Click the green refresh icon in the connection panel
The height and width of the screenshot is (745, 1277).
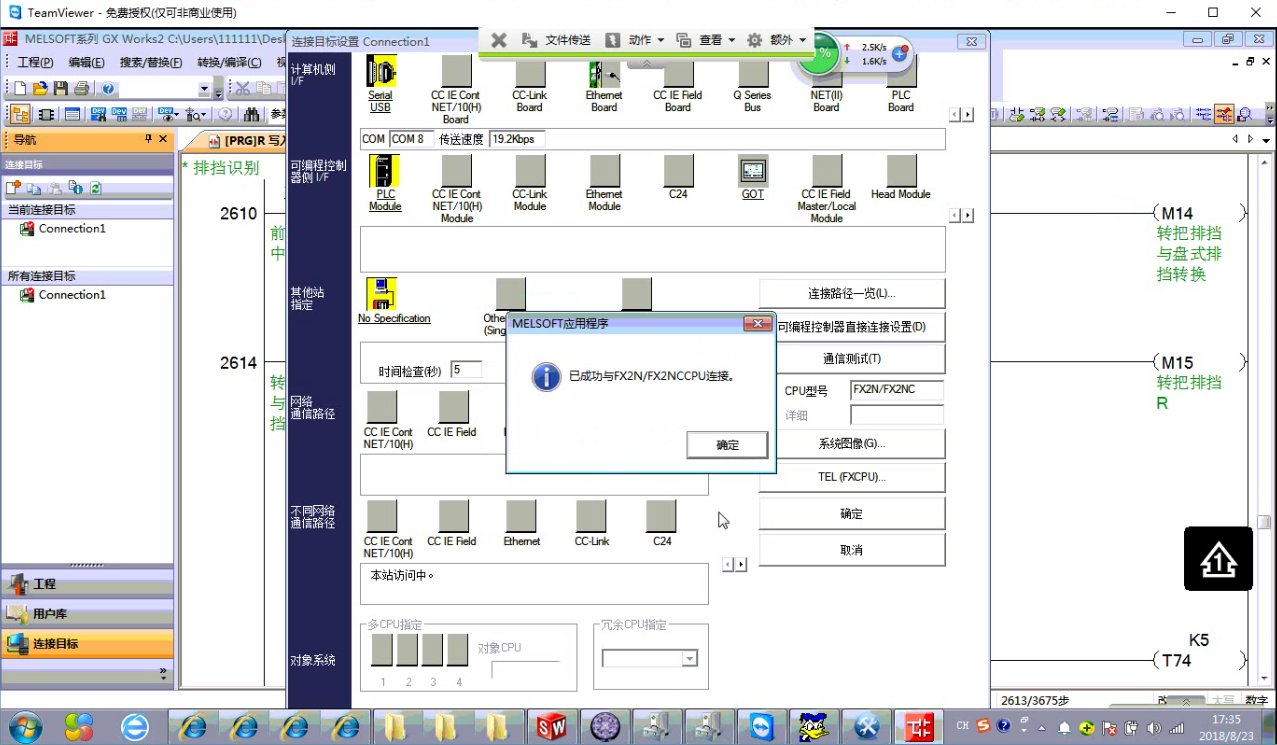point(95,187)
